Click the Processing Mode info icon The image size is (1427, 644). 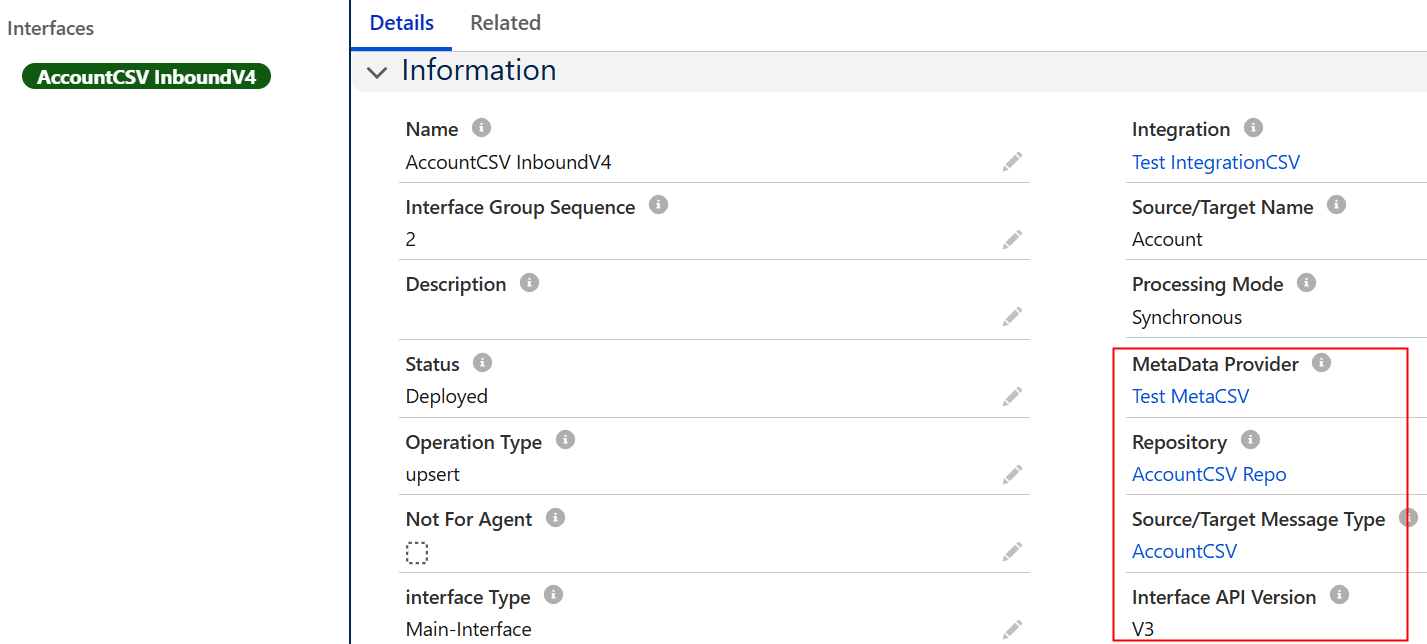pyautogui.click(x=1306, y=283)
